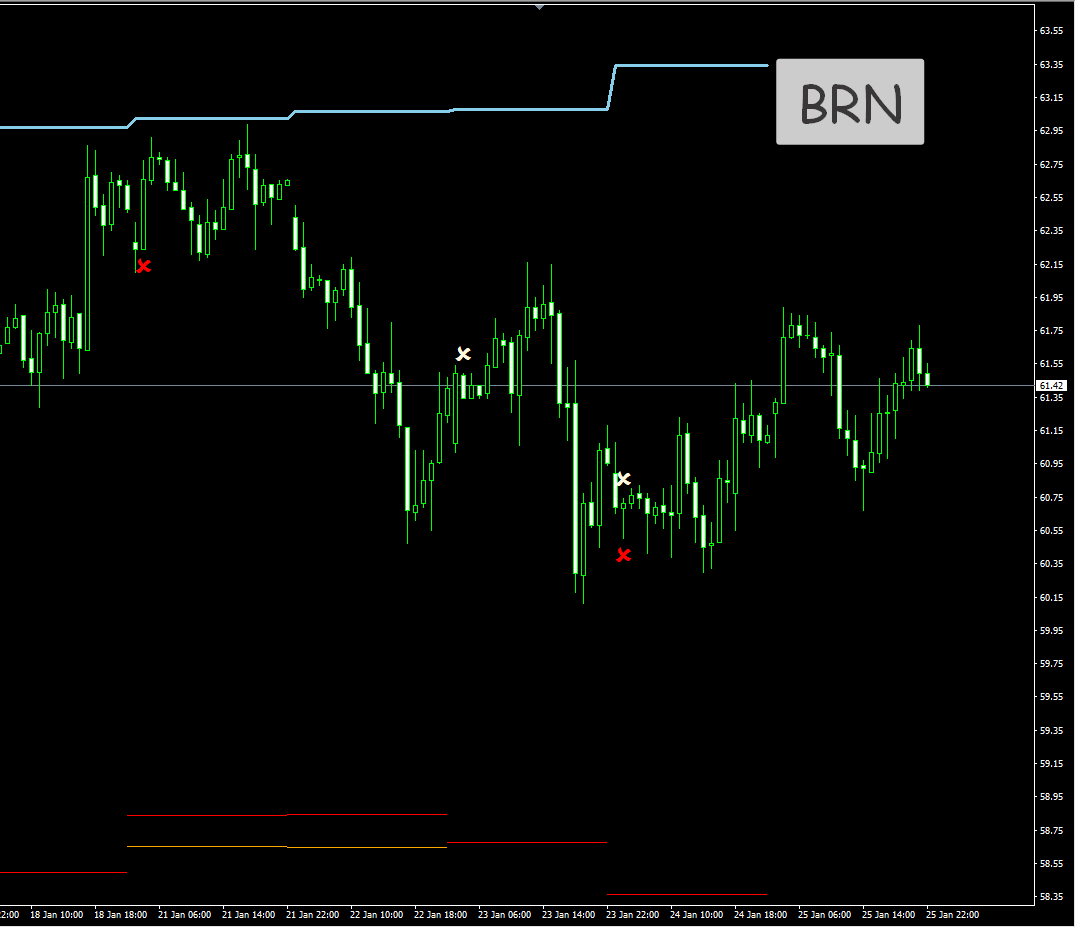Click time axis label 18 Jan 18:00
This screenshot has width=1075, height=928.
(121, 914)
